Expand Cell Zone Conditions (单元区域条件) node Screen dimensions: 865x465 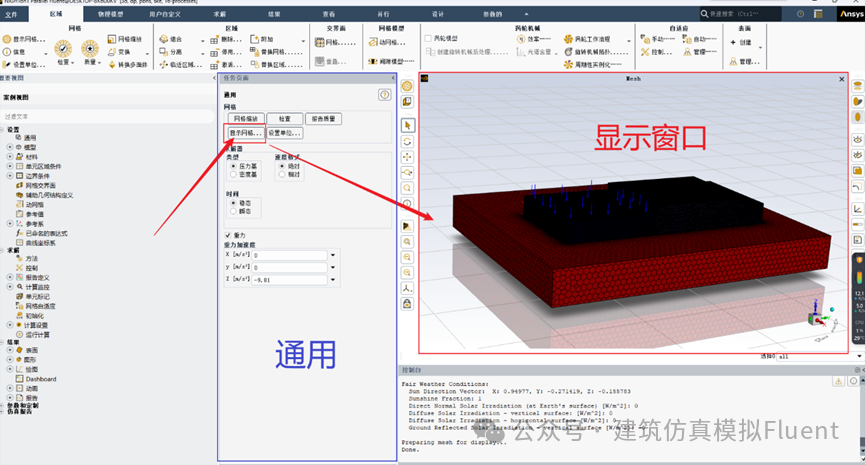click(x=9, y=166)
